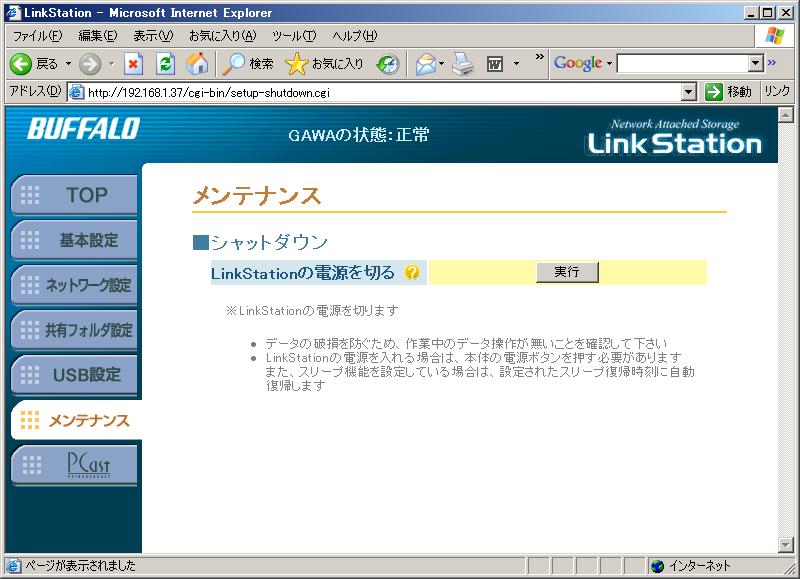Open the History clock icon
Image resolution: width=800 pixels, height=579 pixels.
388,64
